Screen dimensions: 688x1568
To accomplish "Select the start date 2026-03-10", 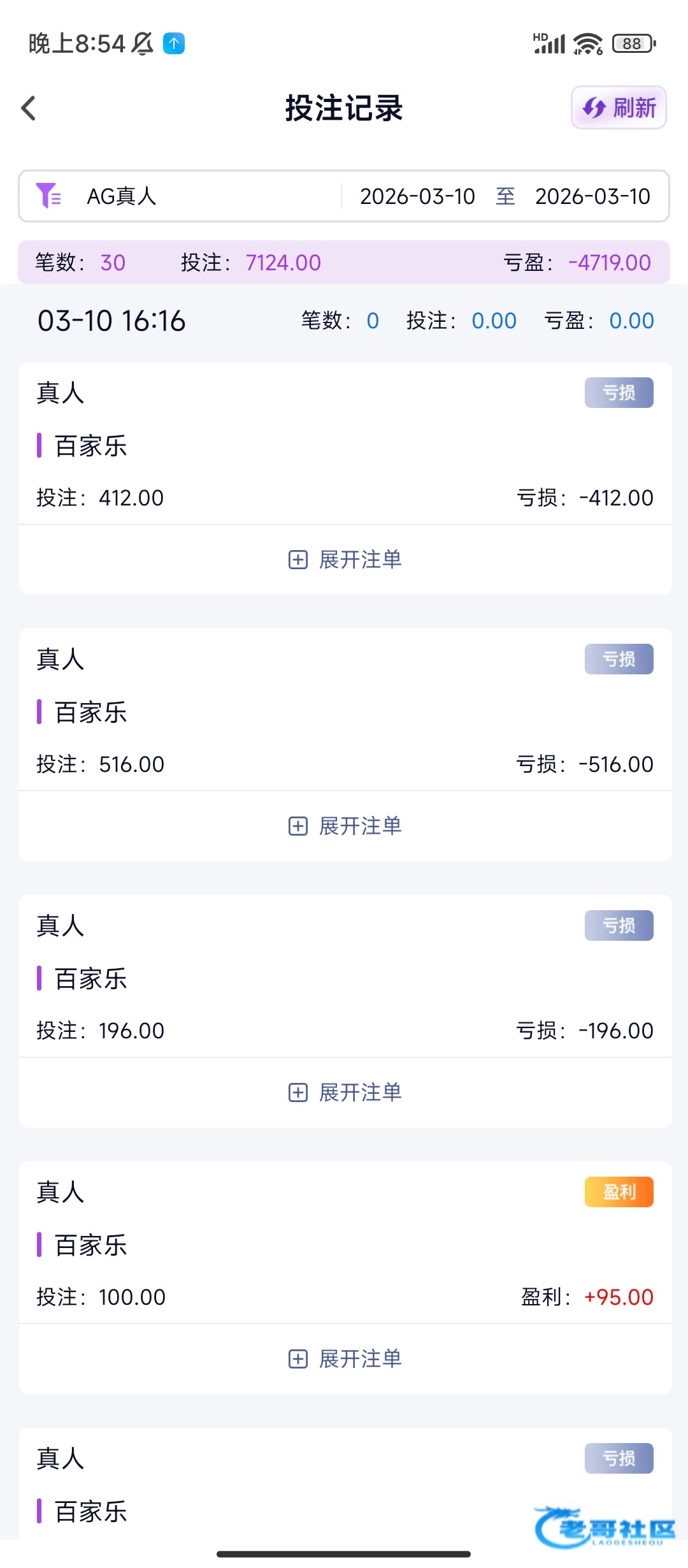I will click(x=417, y=196).
